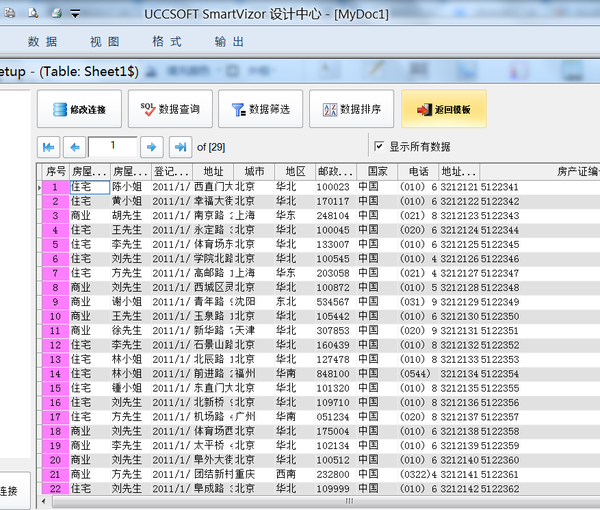Viewport: 600px width, 510px height.
Task: Click the 城市 column header
Action: click(x=254, y=171)
